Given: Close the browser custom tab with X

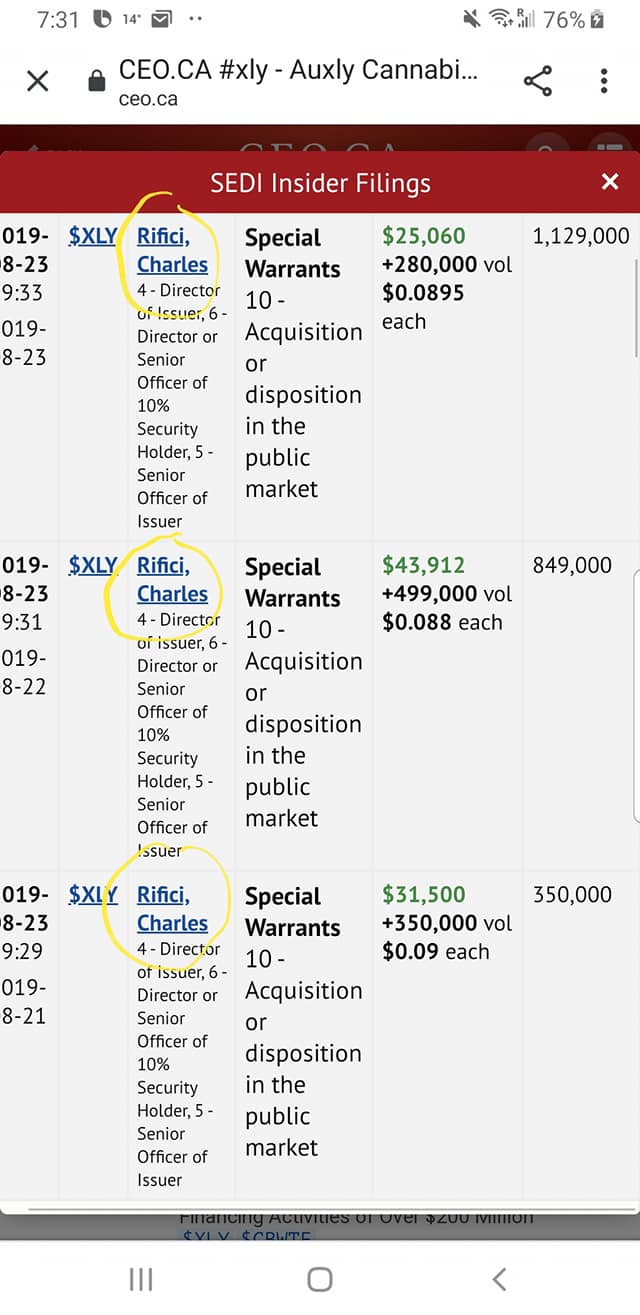Looking at the screenshot, I should tap(37, 81).
